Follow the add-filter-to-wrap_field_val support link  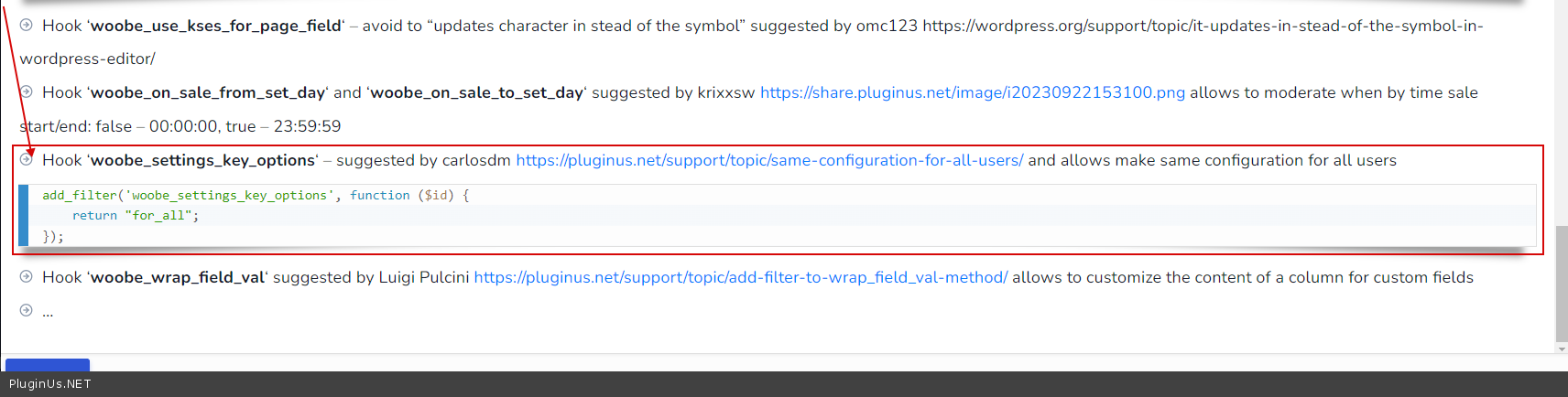point(740,277)
